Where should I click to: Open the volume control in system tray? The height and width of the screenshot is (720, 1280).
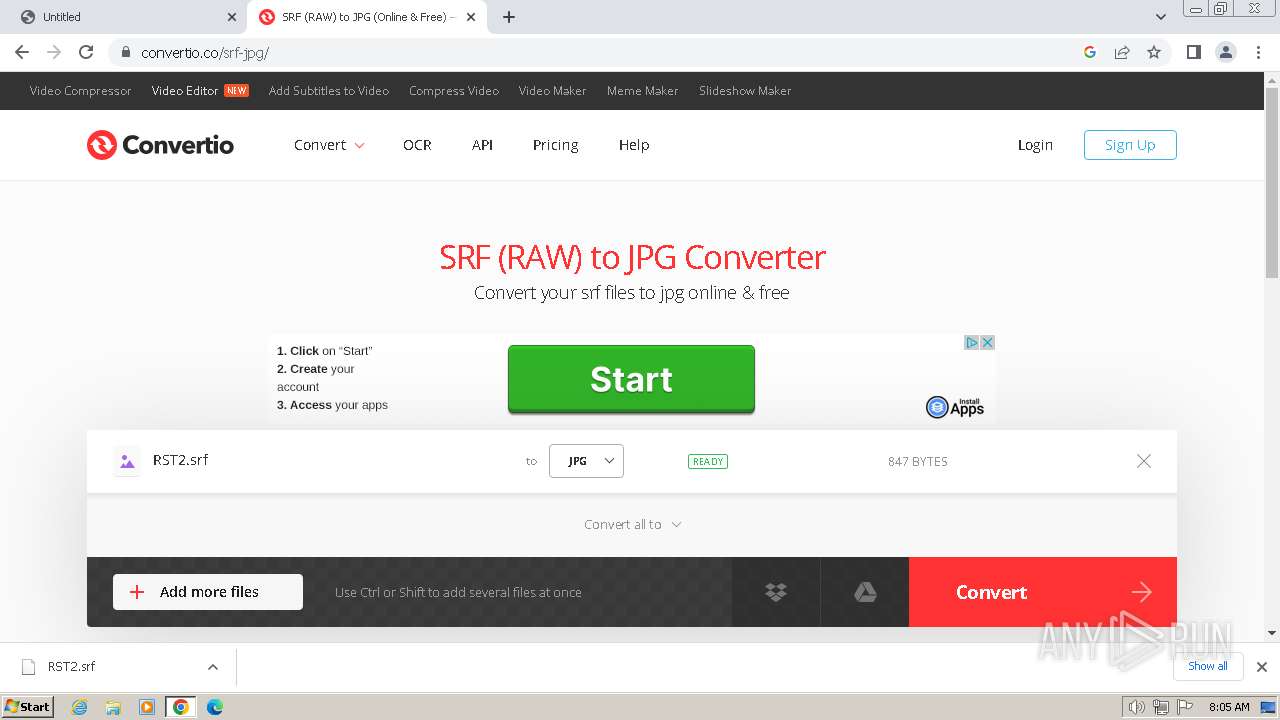(1137, 707)
